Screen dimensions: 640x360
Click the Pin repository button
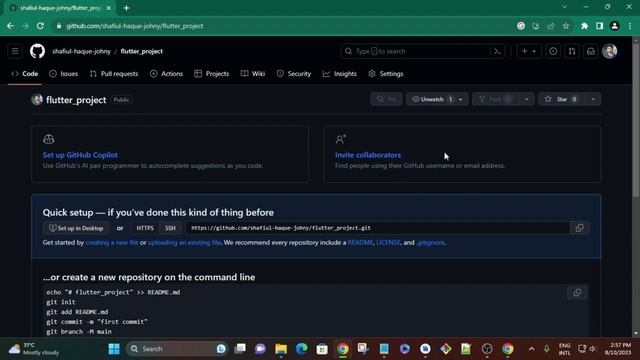coord(387,99)
